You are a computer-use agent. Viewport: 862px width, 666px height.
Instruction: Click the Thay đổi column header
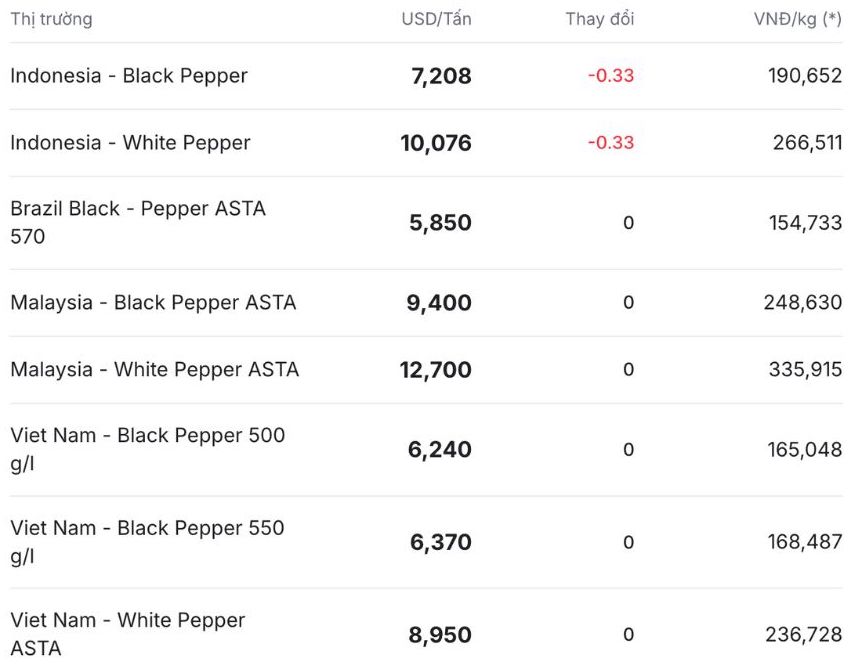[x=600, y=19]
